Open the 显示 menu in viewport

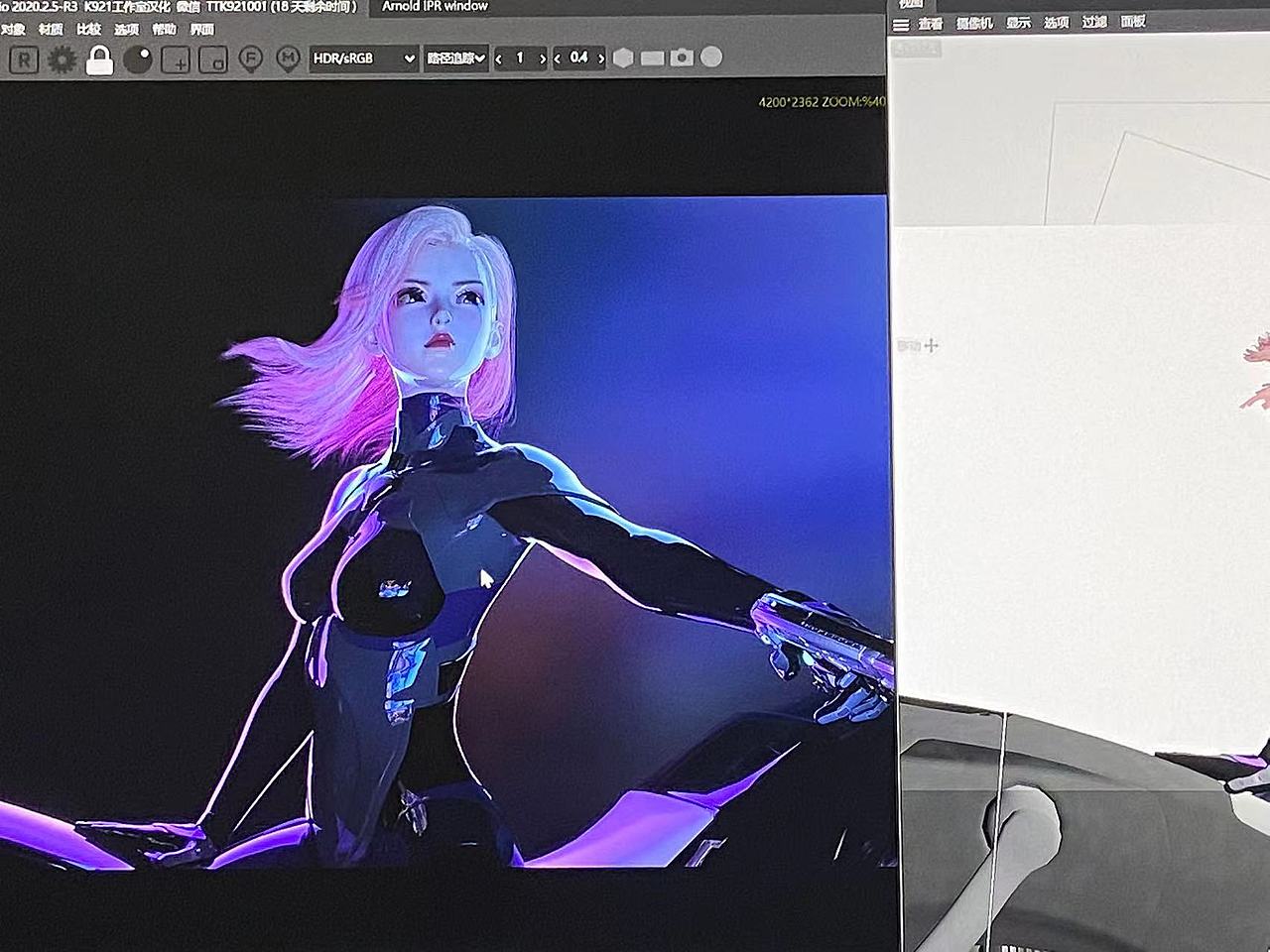point(1018,22)
